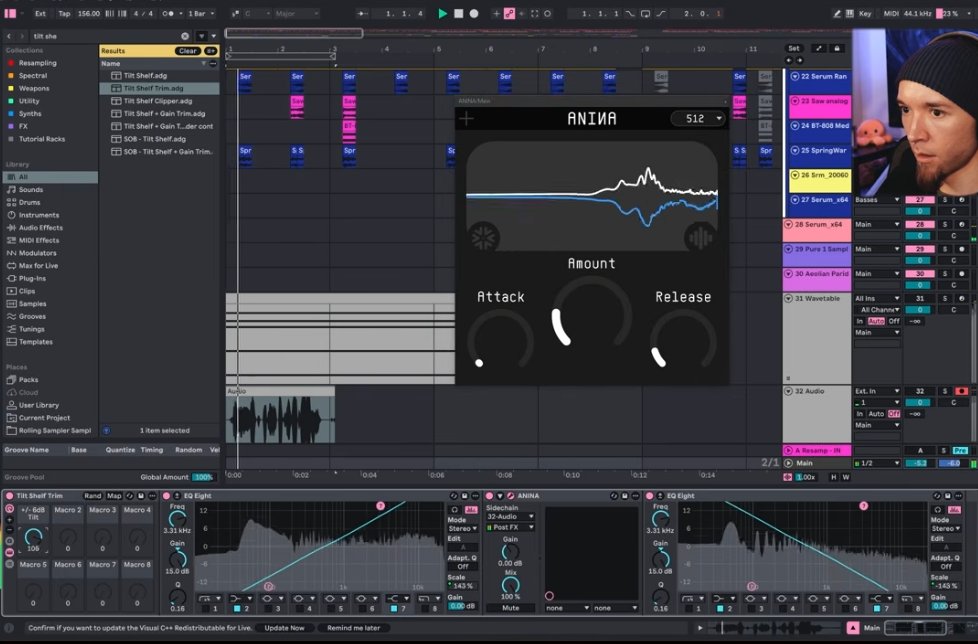Unfold track 22 Serum Ran
This screenshot has height=644, width=978.
click(x=795, y=77)
